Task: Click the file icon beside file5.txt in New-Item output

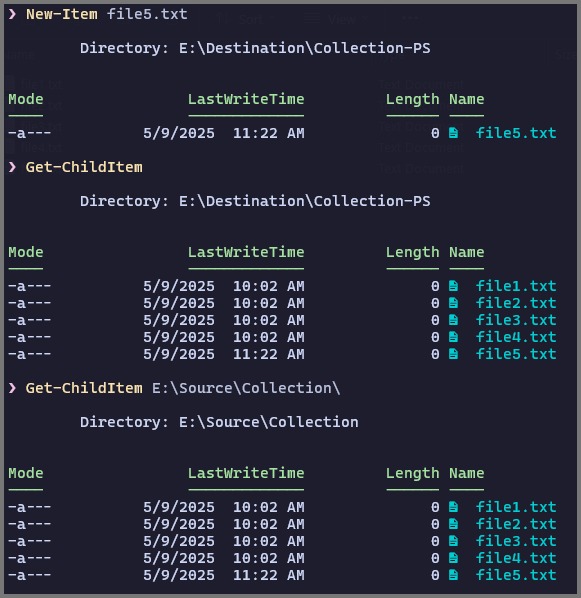Action: pos(453,133)
